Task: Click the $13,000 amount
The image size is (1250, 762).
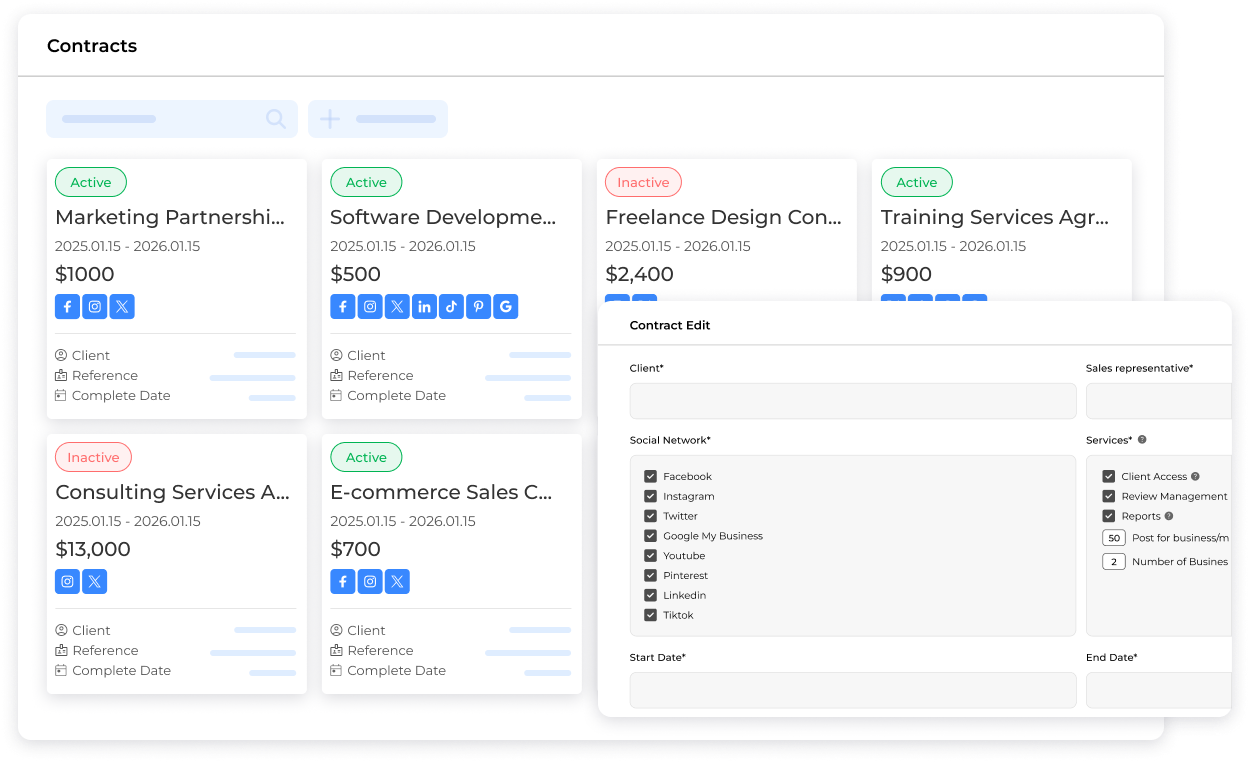Action: [x=93, y=549]
